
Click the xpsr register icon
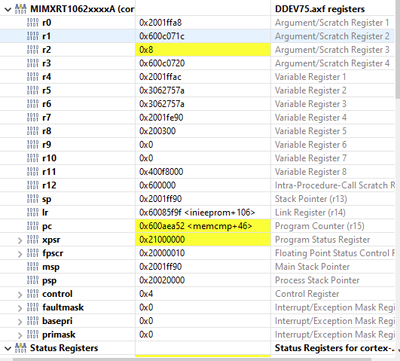(33, 240)
